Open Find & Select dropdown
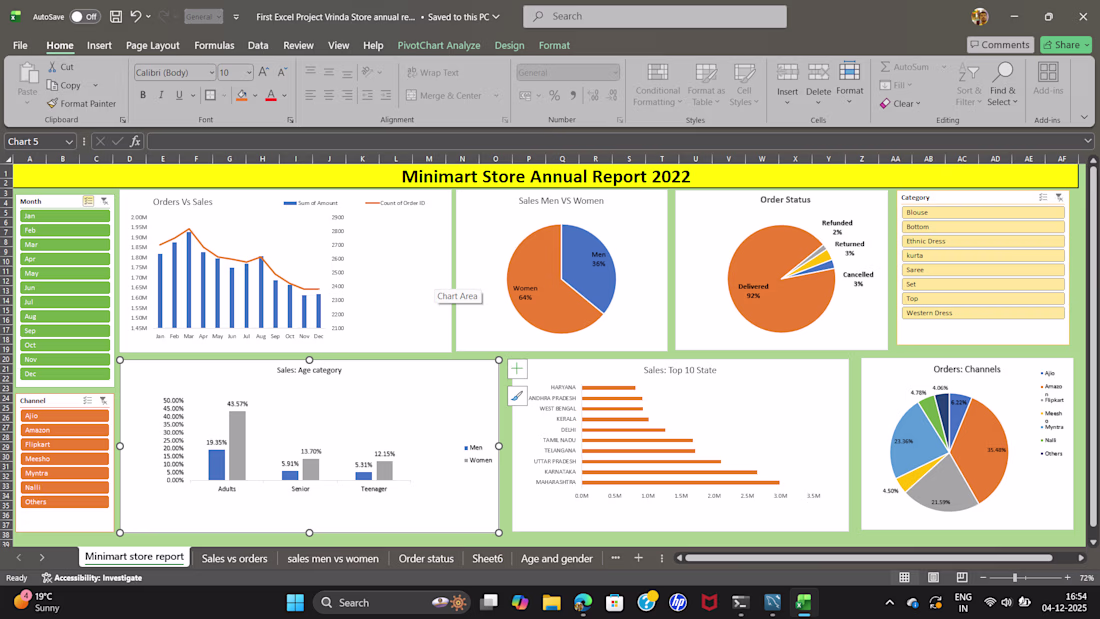The height and width of the screenshot is (619, 1100). (1002, 85)
